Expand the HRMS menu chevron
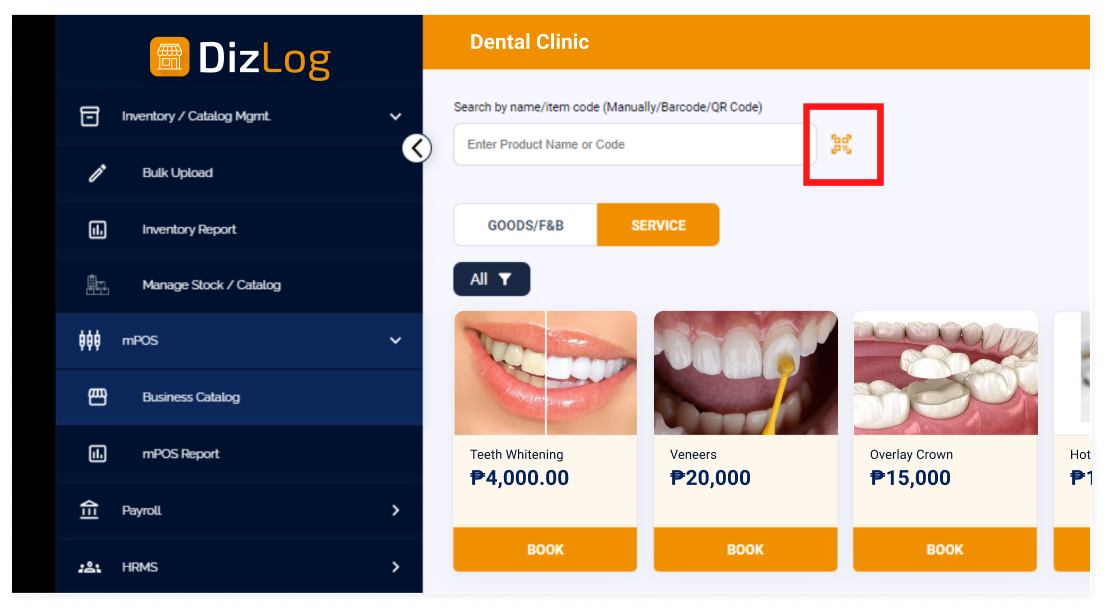This screenshot has height=612, width=1108. coord(395,567)
